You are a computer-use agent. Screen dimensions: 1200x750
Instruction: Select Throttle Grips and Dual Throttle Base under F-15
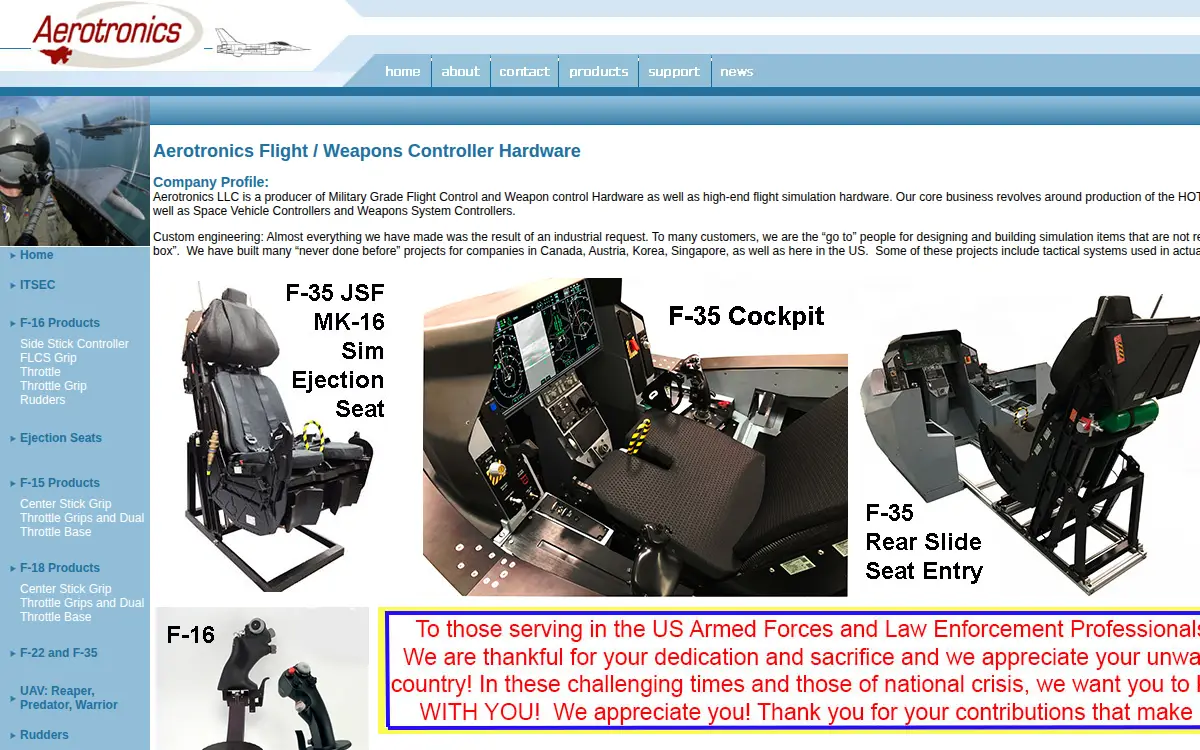(82, 525)
